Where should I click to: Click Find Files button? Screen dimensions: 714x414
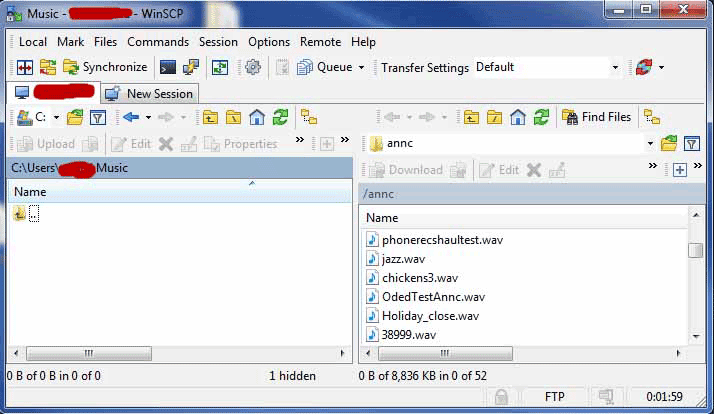pos(596,117)
